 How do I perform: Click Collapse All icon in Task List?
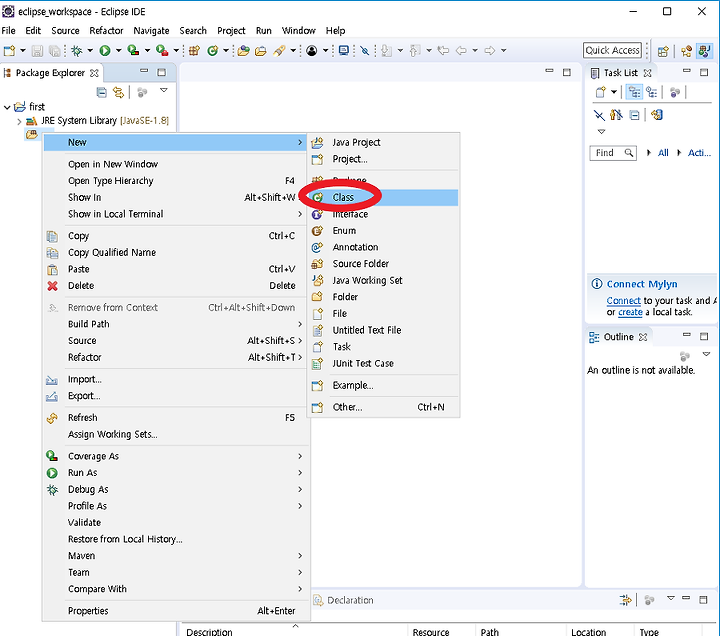(x=634, y=115)
